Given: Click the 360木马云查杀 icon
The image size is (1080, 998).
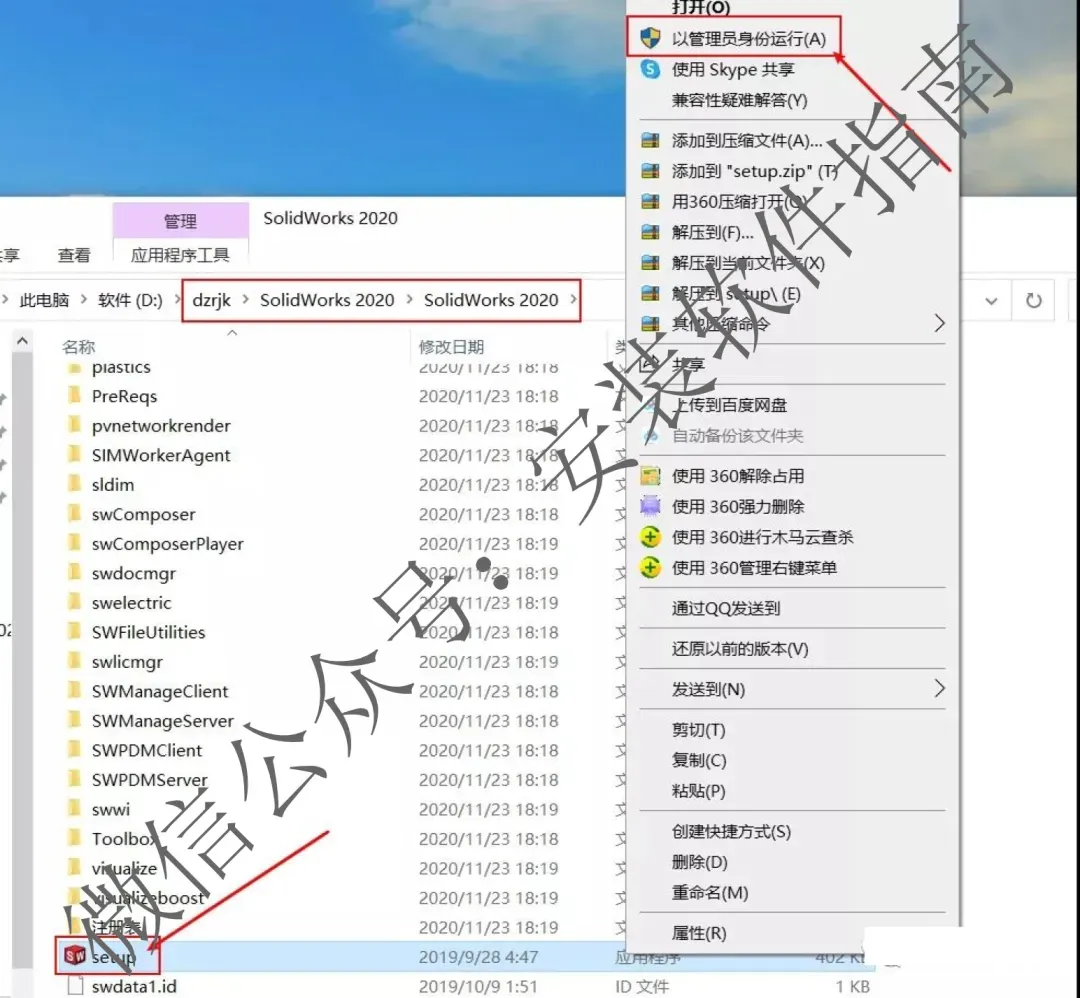Looking at the screenshot, I should click(650, 537).
